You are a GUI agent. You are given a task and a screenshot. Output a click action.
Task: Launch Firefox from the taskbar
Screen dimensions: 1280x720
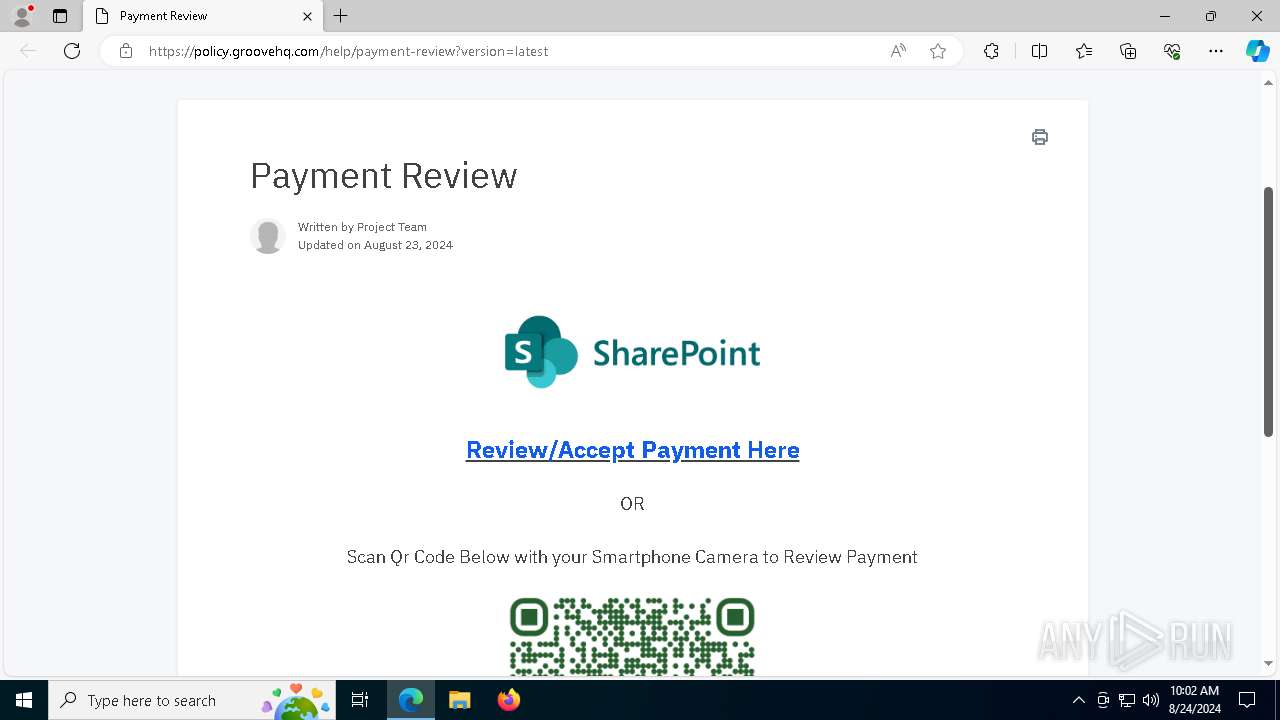[x=509, y=700]
